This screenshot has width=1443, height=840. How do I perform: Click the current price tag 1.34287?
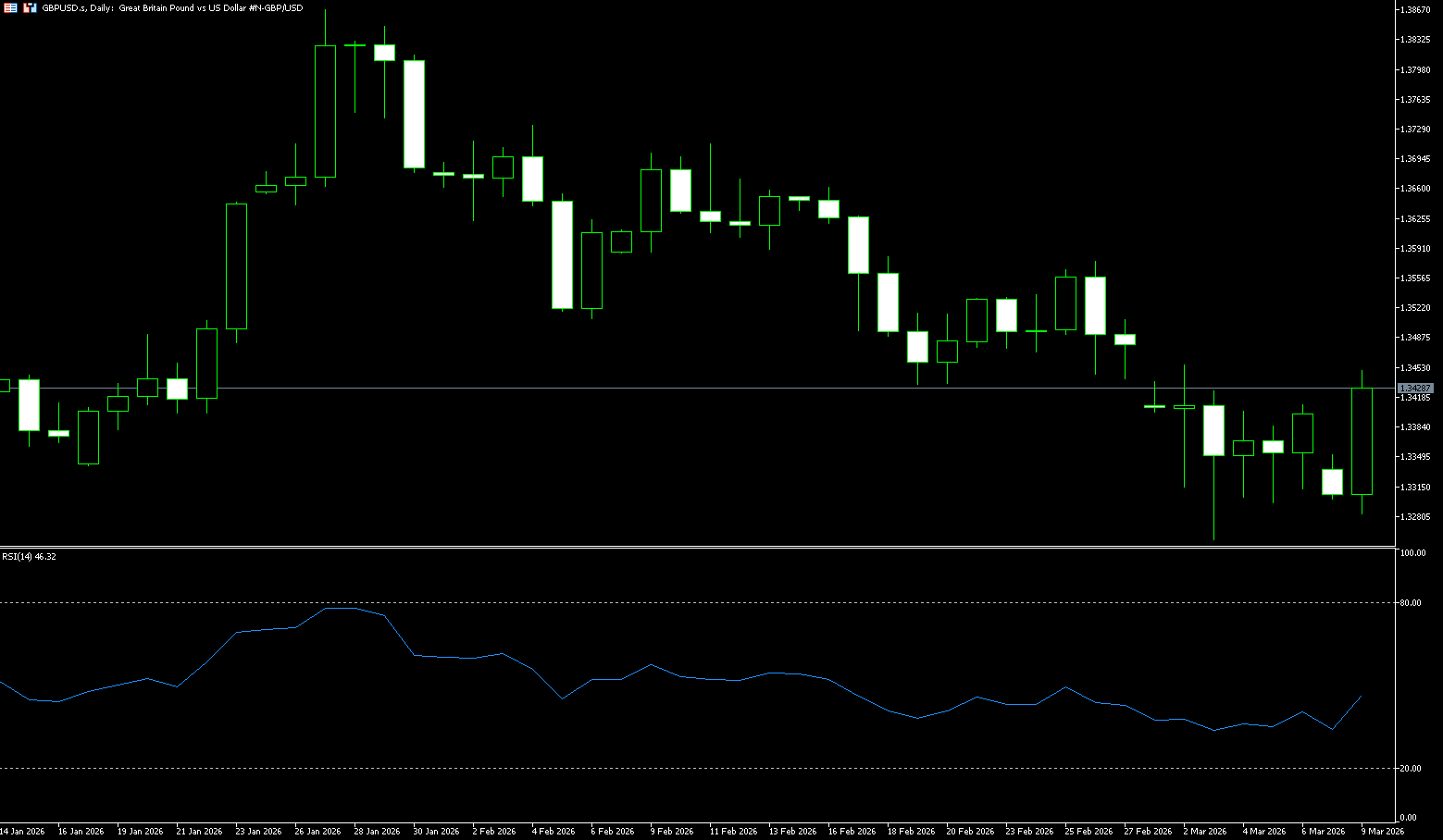pyautogui.click(x=1415, y=388)
